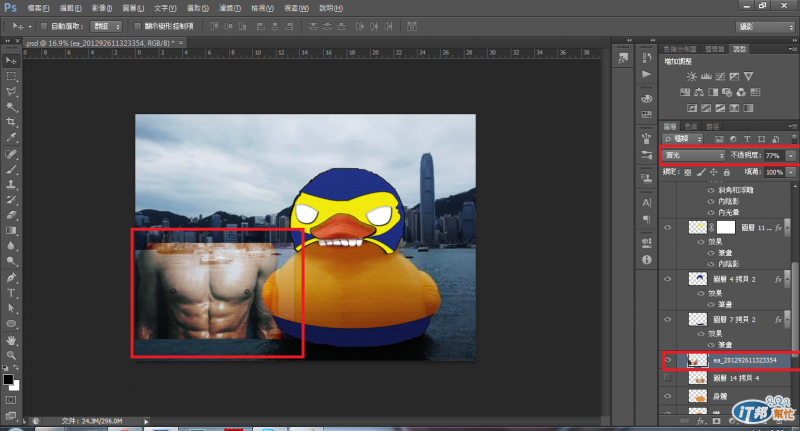Viewport: 800px width, 431px height.
Task: Hide the 斜角和浮雕 effect
Action: pyautogui.click(x=711, y=190)
